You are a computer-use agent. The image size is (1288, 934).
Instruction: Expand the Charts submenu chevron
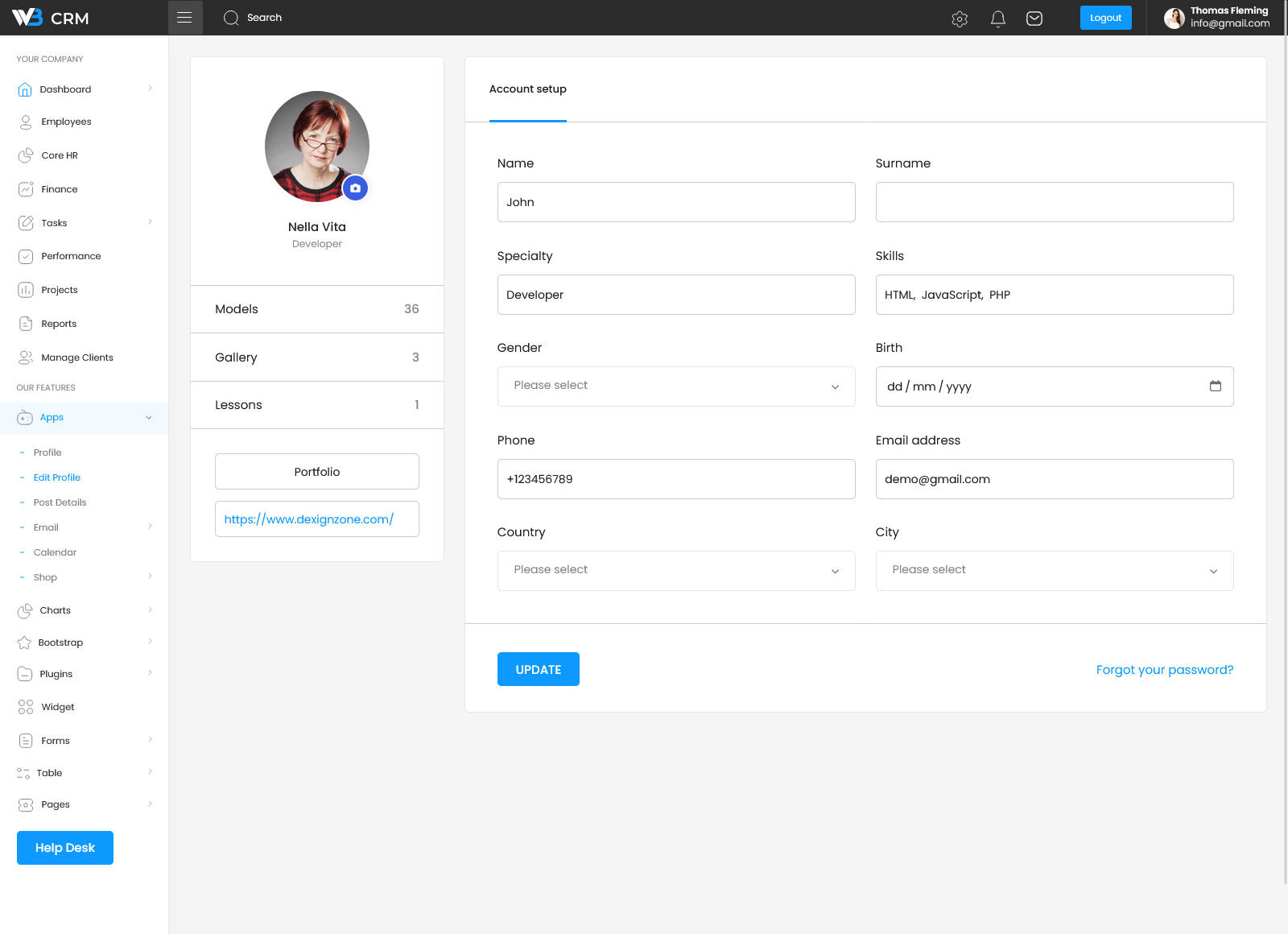pos(150,610)
